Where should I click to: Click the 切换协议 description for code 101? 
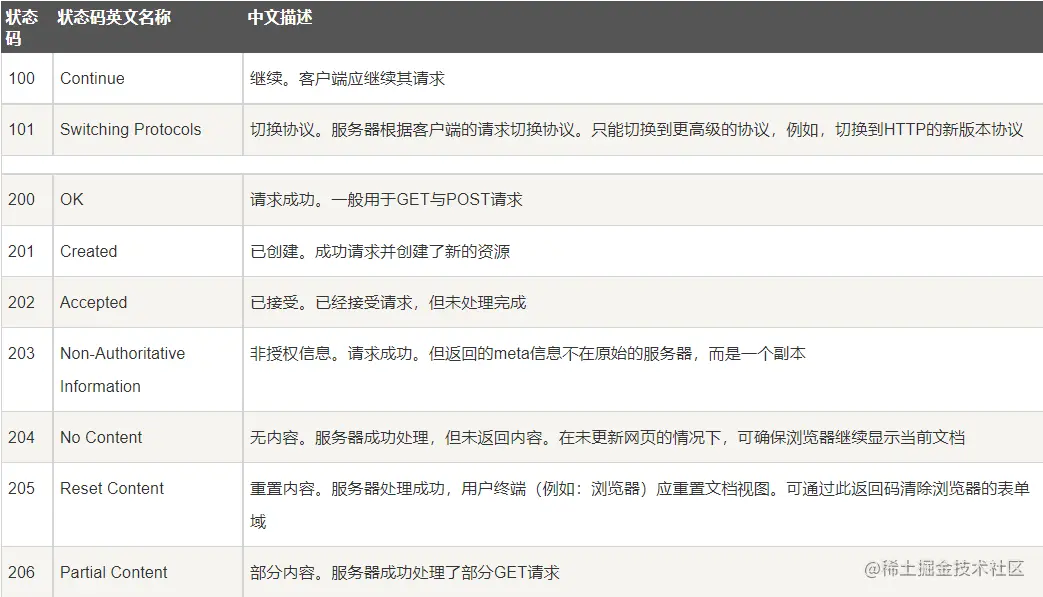click(637, 129)
